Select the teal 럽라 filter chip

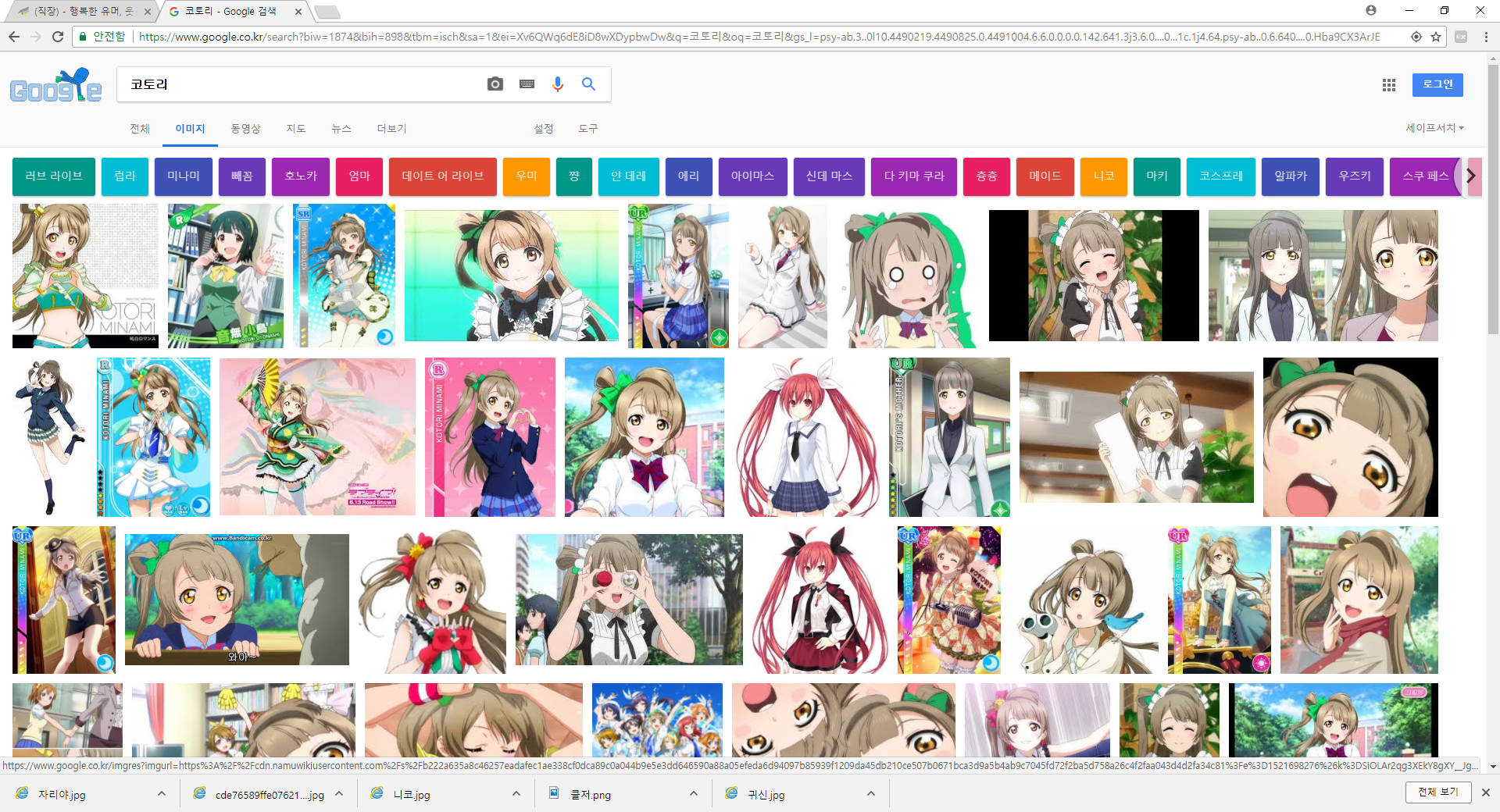125,176
